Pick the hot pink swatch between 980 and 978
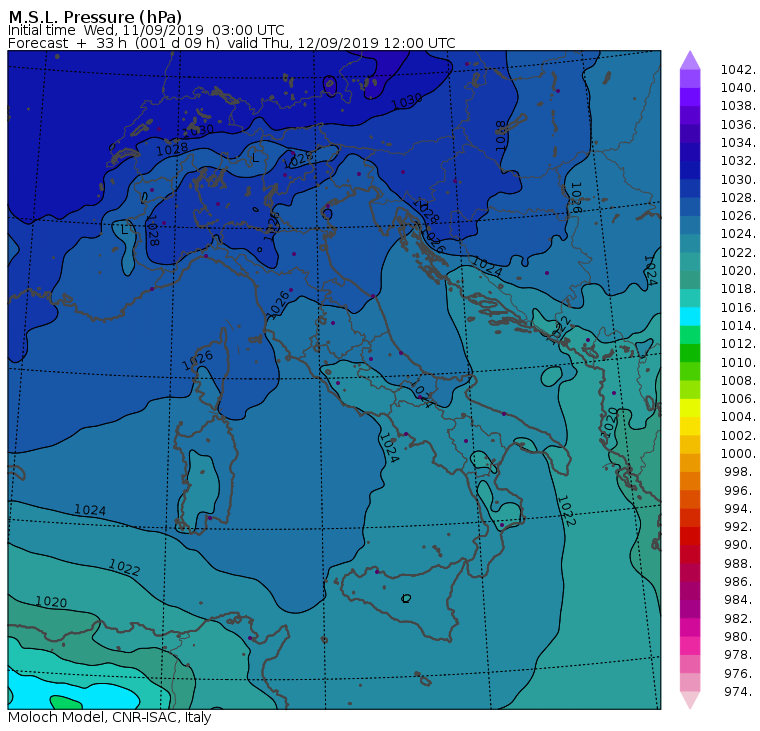The image size is (760, 731). [x=690, y=646]
